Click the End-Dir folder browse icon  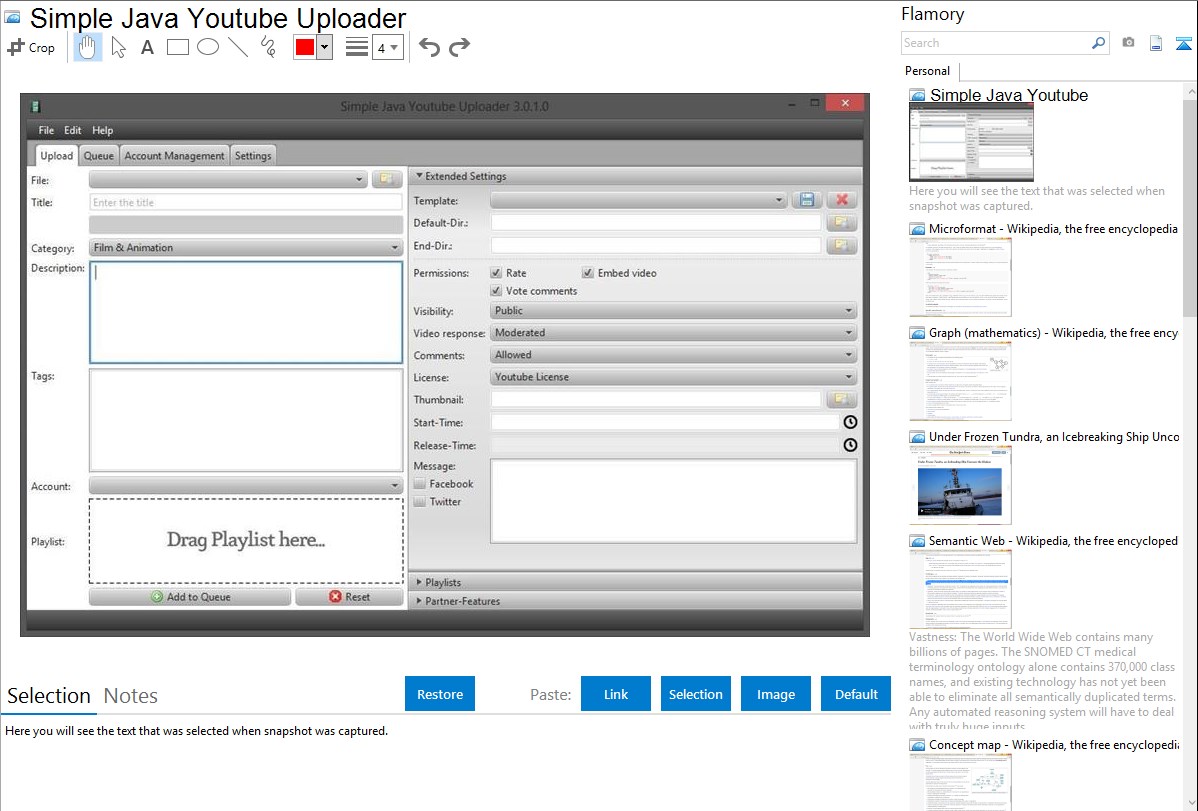coord(841,245)
